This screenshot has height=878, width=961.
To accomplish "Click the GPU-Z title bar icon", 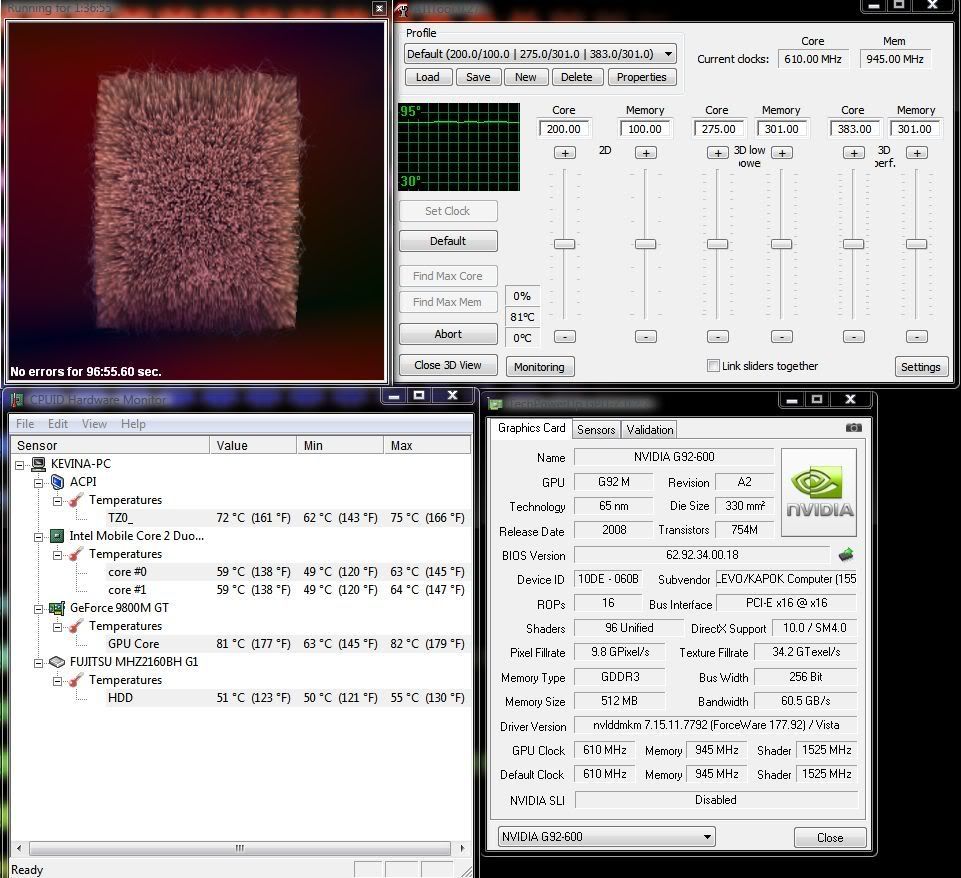I will [495, 404].
